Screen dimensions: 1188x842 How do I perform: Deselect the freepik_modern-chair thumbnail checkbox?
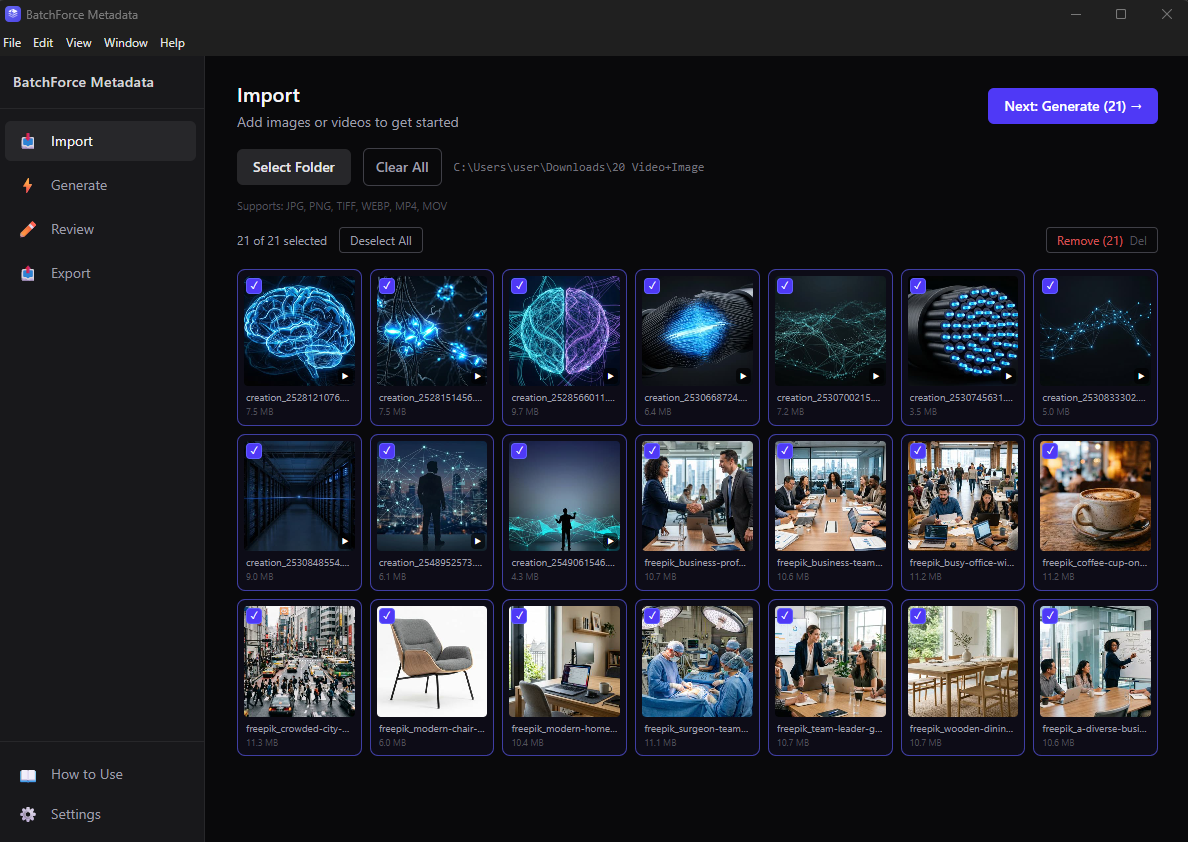tap(386, 615)
